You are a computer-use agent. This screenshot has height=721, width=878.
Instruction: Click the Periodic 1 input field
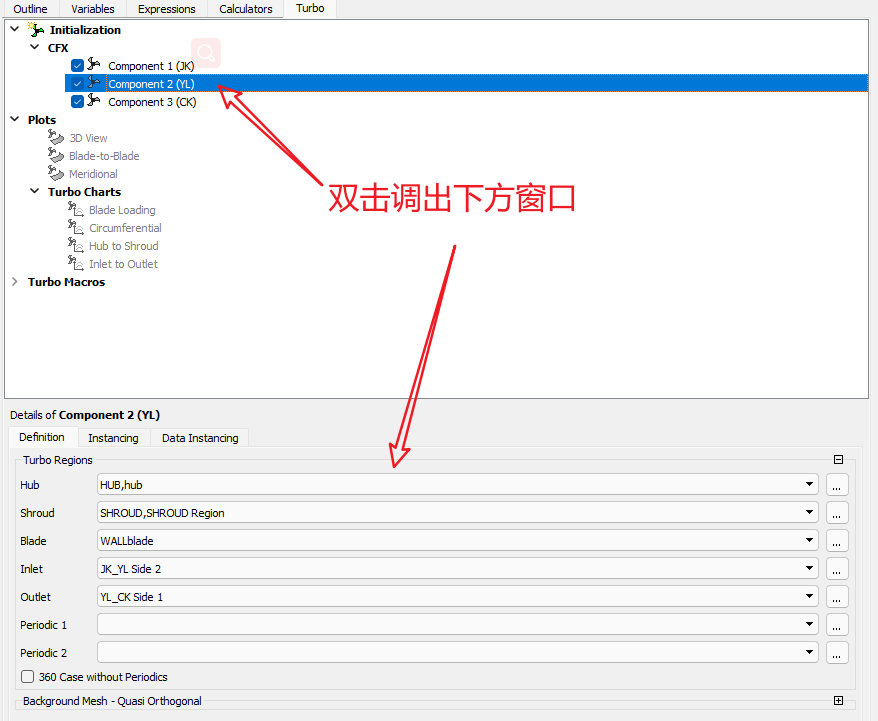point(450,625)
